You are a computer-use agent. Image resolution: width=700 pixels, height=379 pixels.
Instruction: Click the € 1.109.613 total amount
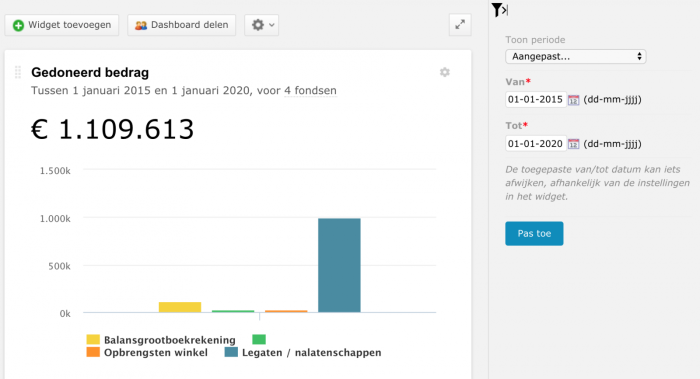tap(112, 130)
